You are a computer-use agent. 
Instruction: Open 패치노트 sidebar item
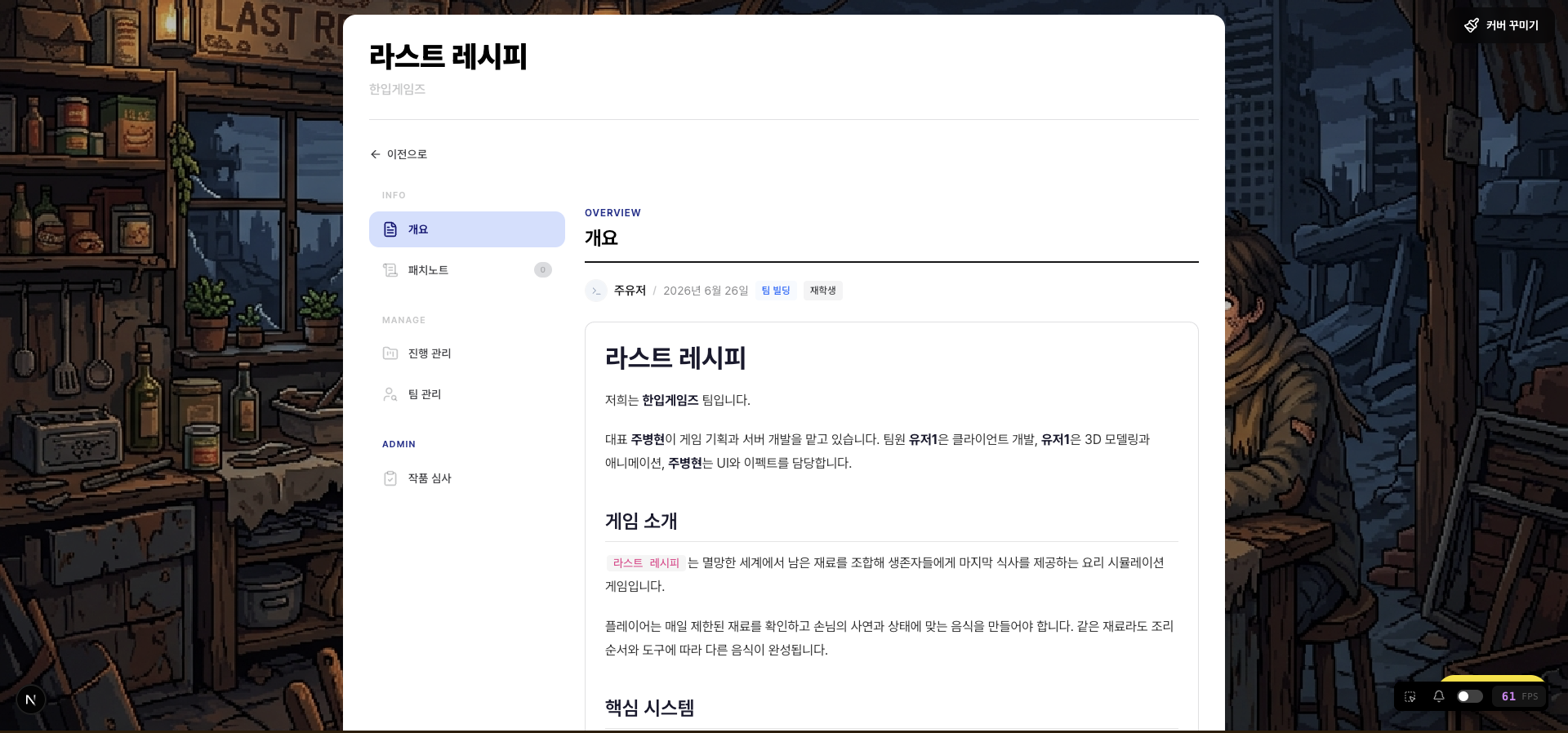coord(467,270)
